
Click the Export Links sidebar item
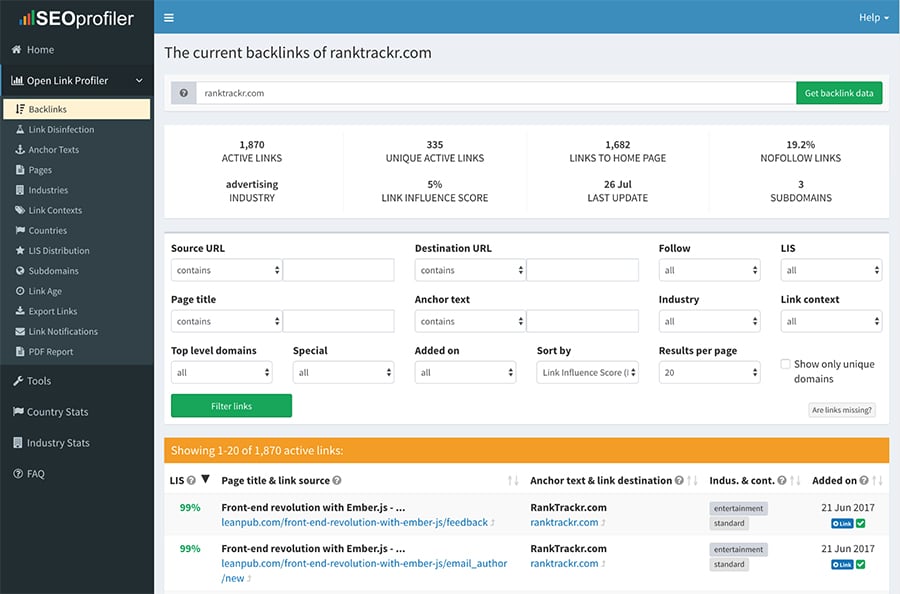[52, 311]
